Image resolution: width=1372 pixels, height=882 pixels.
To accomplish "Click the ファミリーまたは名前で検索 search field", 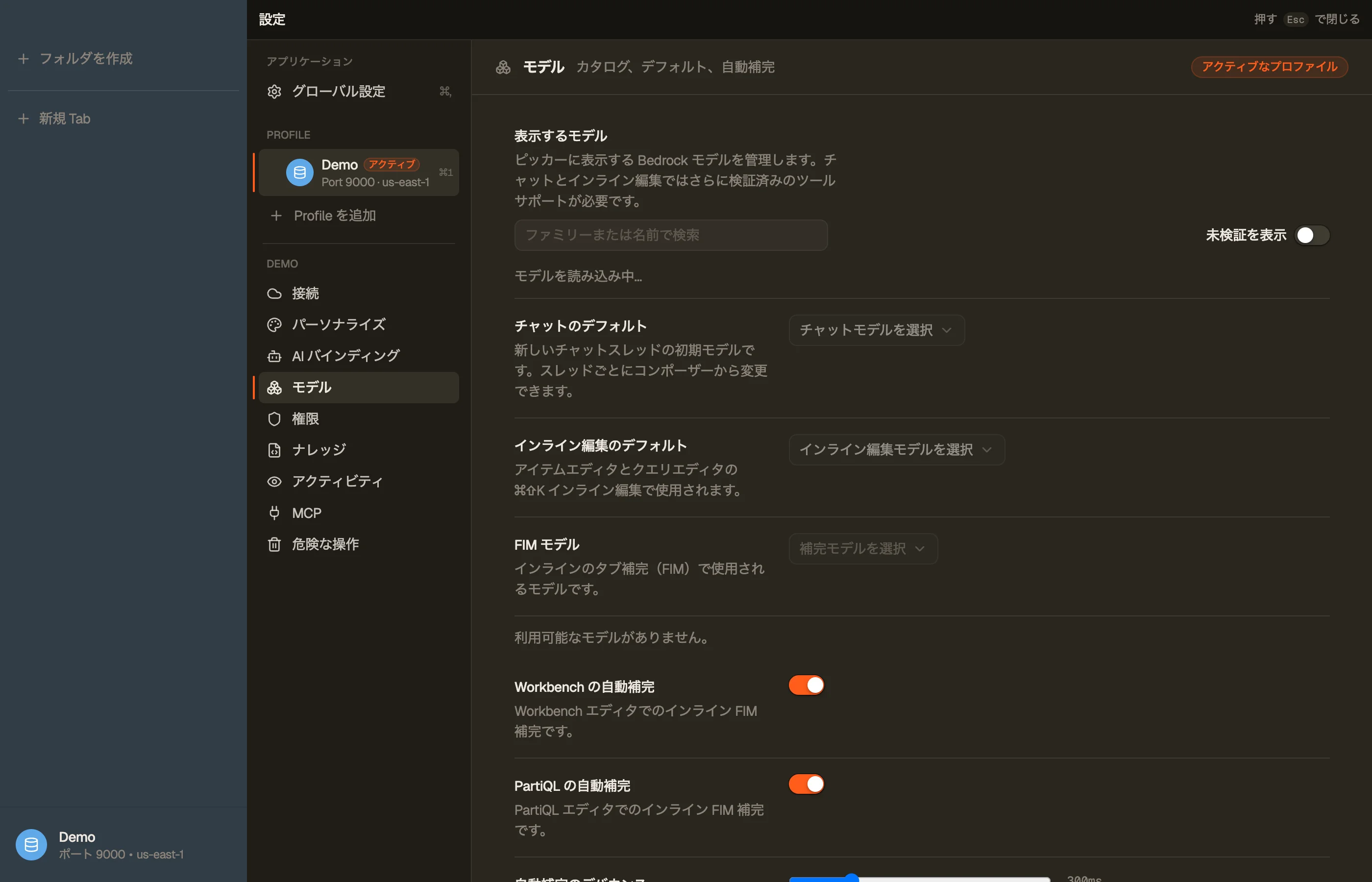I will (670, 235).
